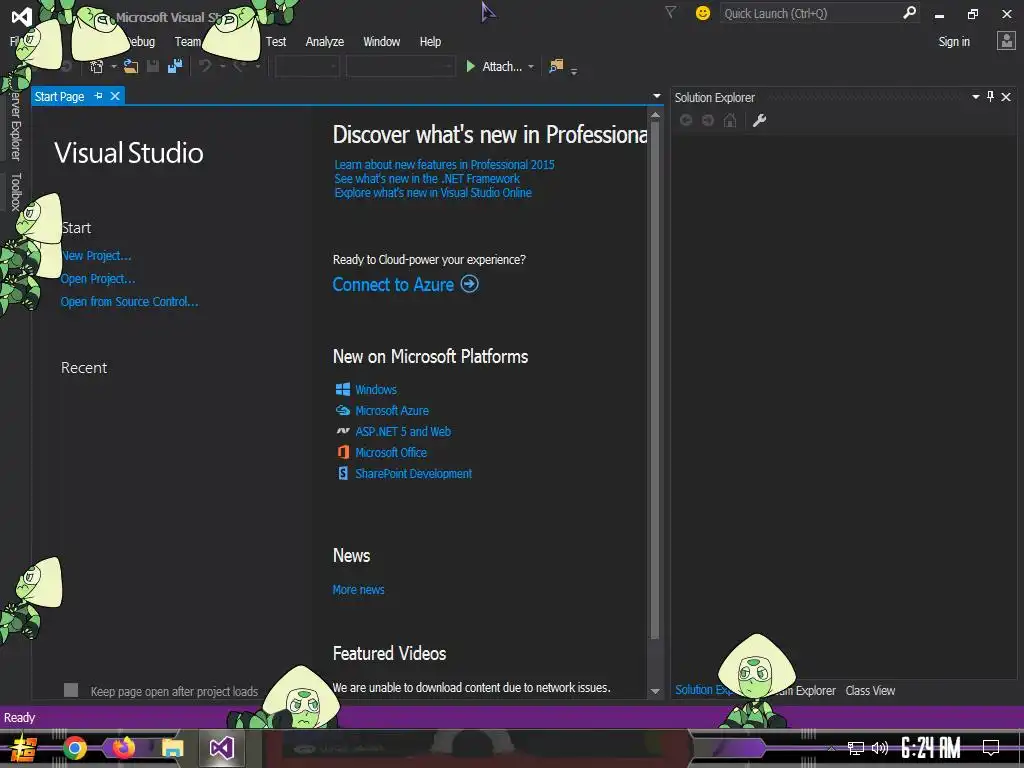Open the Analyze menu
This screenshot has width=1024, height=768.
[325, 41]
